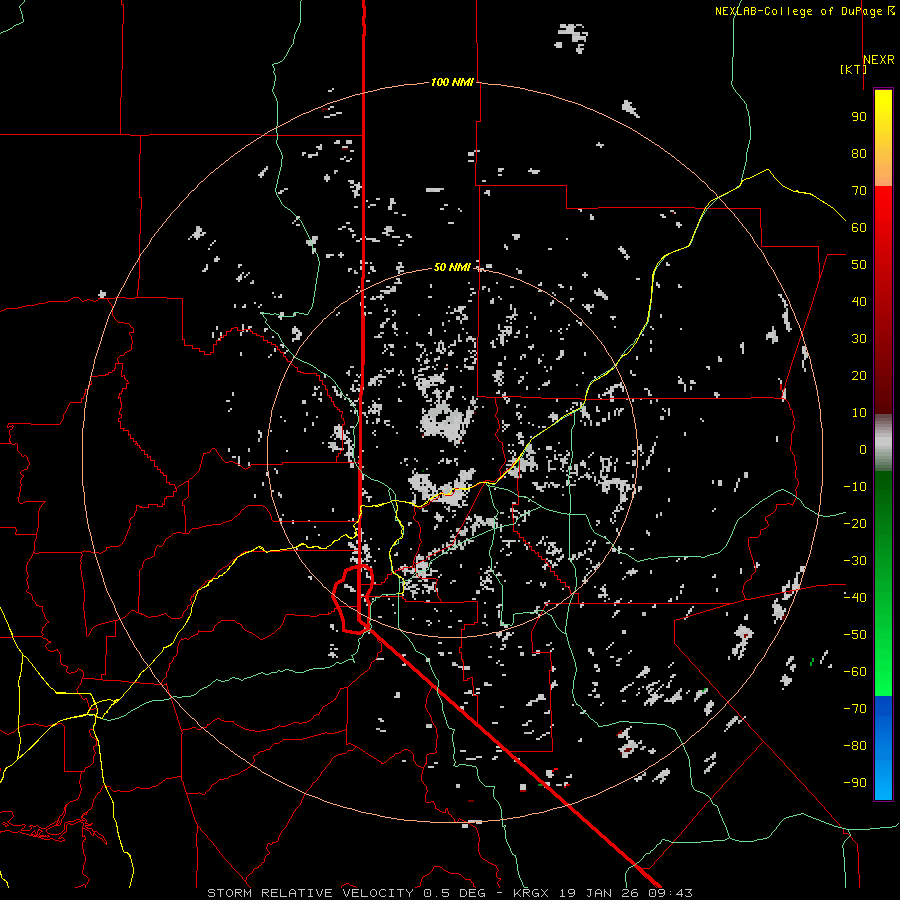This screenshot has width=900, height=900.
Task: Select the -20 value on velocity scale
Action: click(x=855, y=523)
